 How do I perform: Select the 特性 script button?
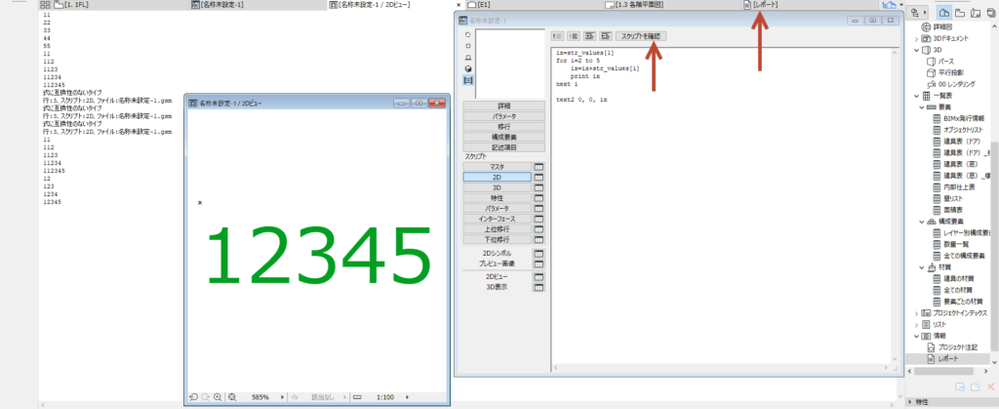coord(497,198)
